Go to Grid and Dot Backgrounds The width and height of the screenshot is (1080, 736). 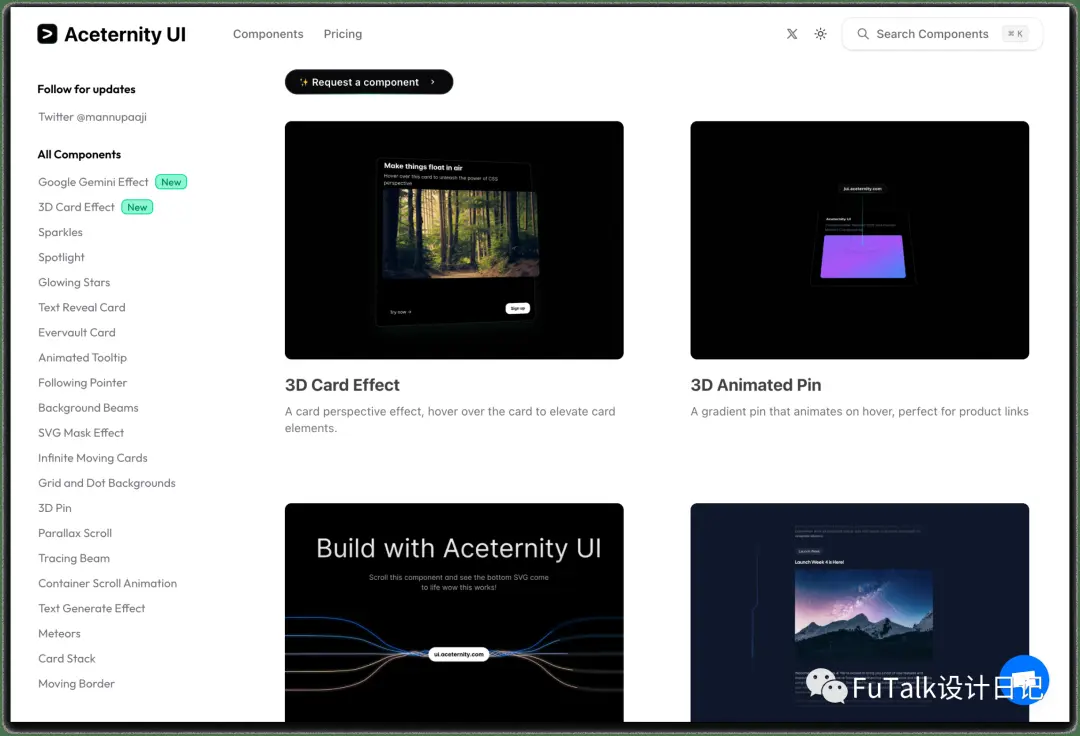tap(107, 483)
